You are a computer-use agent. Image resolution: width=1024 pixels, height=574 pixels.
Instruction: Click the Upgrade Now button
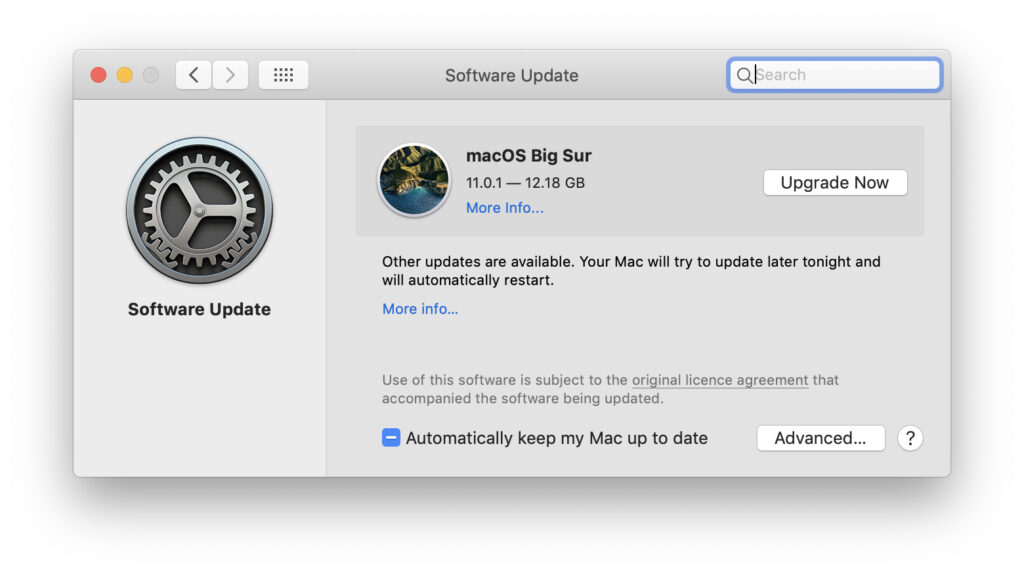click(834, 183)
